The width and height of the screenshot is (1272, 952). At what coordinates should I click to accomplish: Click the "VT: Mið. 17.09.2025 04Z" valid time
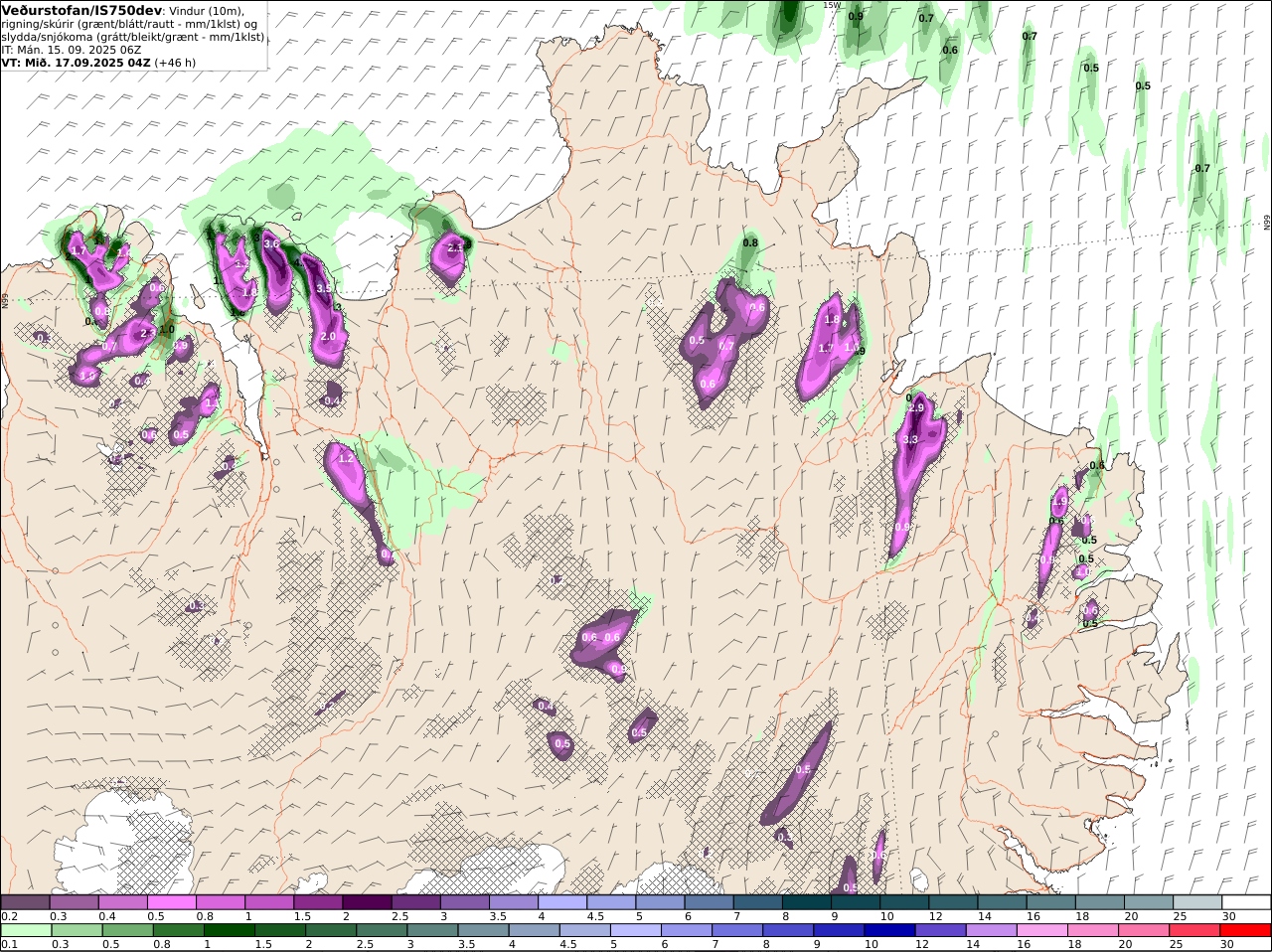coord(77,63)
